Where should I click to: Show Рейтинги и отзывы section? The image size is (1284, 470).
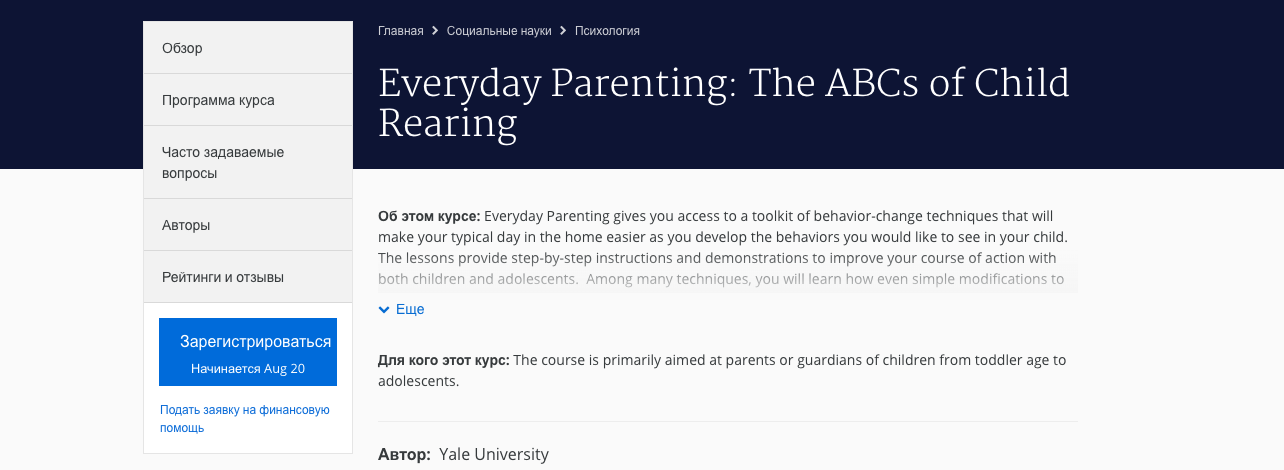tap(222, 277)
